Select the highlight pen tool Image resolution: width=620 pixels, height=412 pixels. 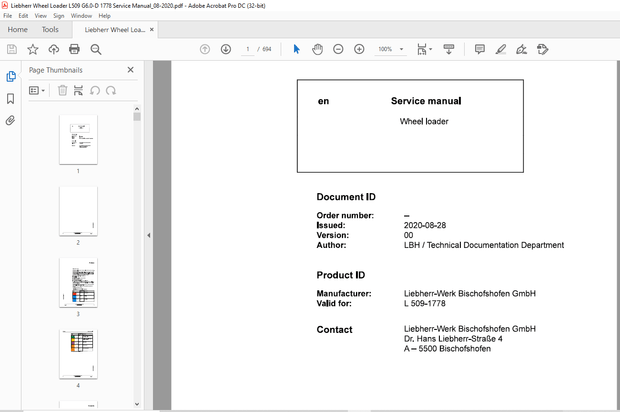pyautogui.click(x=501, y=49)
